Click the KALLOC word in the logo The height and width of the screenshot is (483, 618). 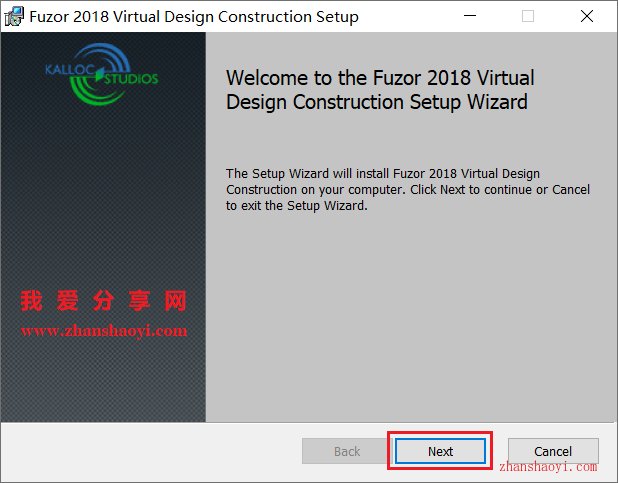[69, 70]
